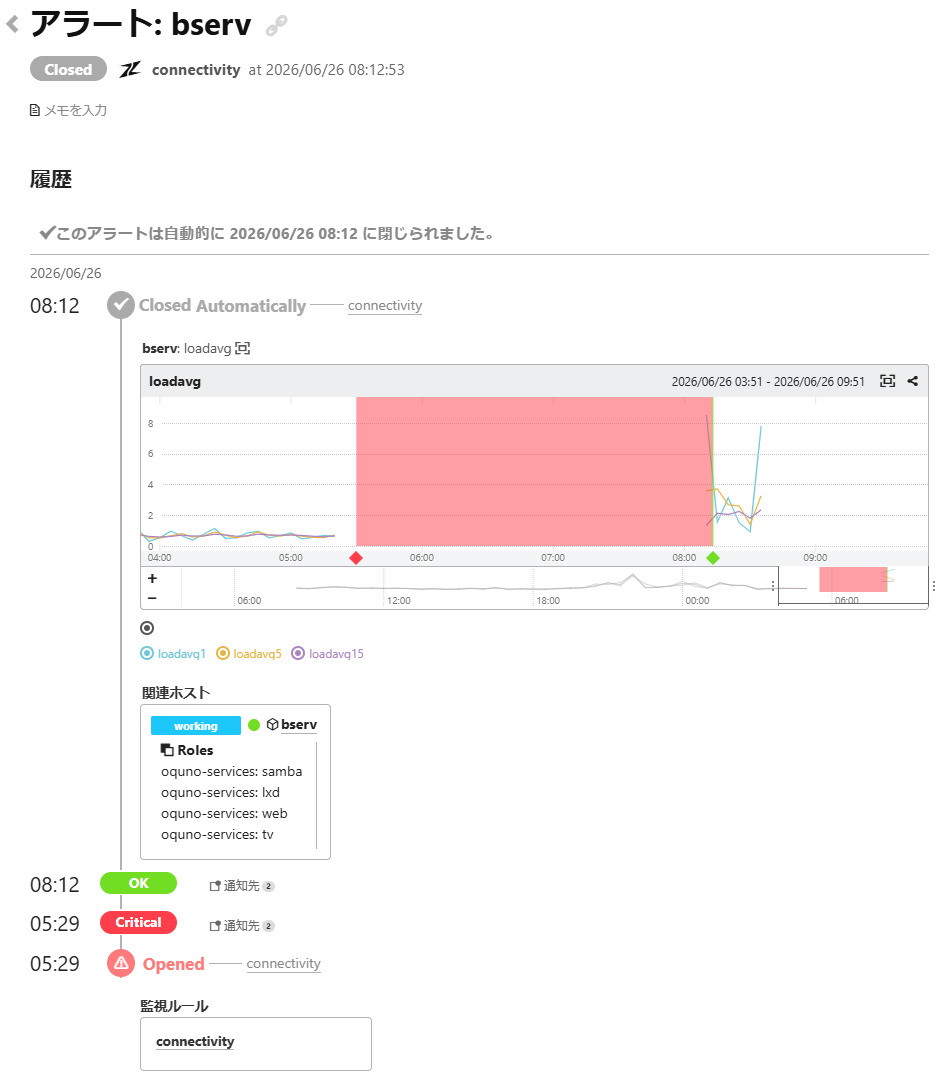This screenshot has width=943, height=1078.
Task: Expand 通知先 for the 05:29 Critical entry
Action: point(242,925)
